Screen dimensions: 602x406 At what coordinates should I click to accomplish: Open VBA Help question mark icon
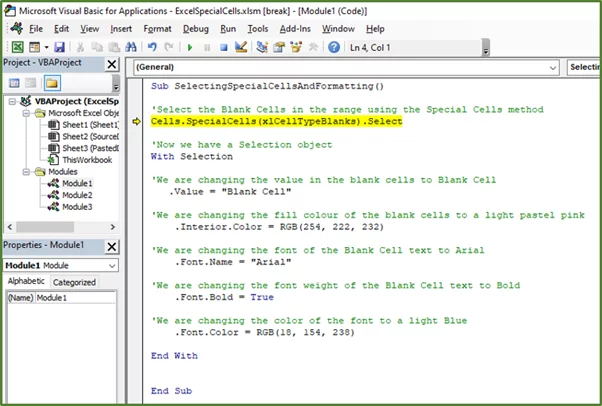pyautogui.click(x=334, y=47)
